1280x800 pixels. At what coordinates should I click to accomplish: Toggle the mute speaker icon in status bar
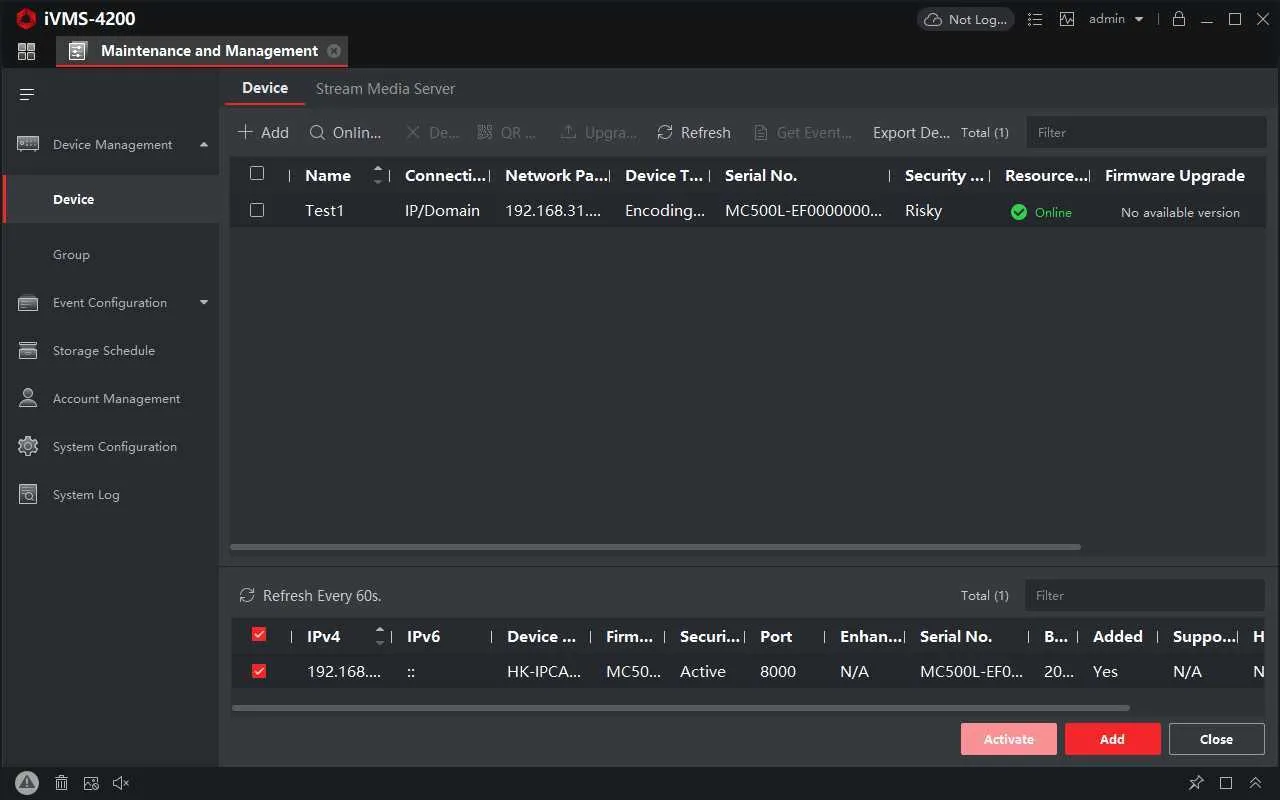[121, 783]
